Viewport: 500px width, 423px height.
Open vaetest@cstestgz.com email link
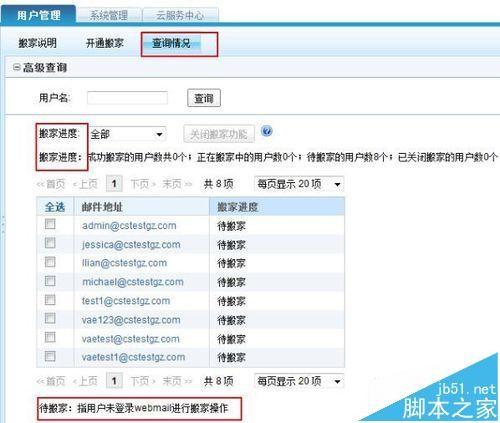point(131,339)
